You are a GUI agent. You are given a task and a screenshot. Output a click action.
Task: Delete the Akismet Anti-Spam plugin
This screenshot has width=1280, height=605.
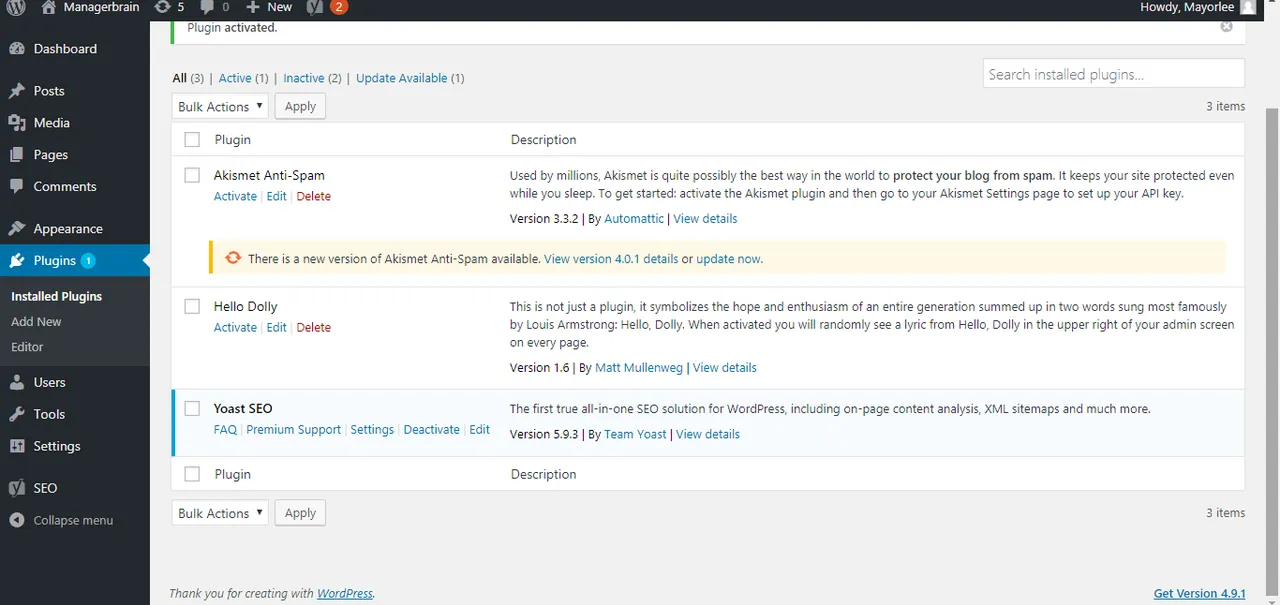click(x=313, y=196)
